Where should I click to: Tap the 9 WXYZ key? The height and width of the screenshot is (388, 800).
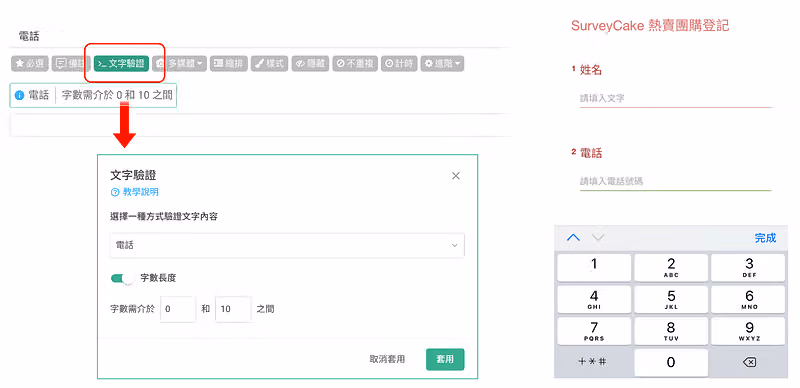(748, 331)
